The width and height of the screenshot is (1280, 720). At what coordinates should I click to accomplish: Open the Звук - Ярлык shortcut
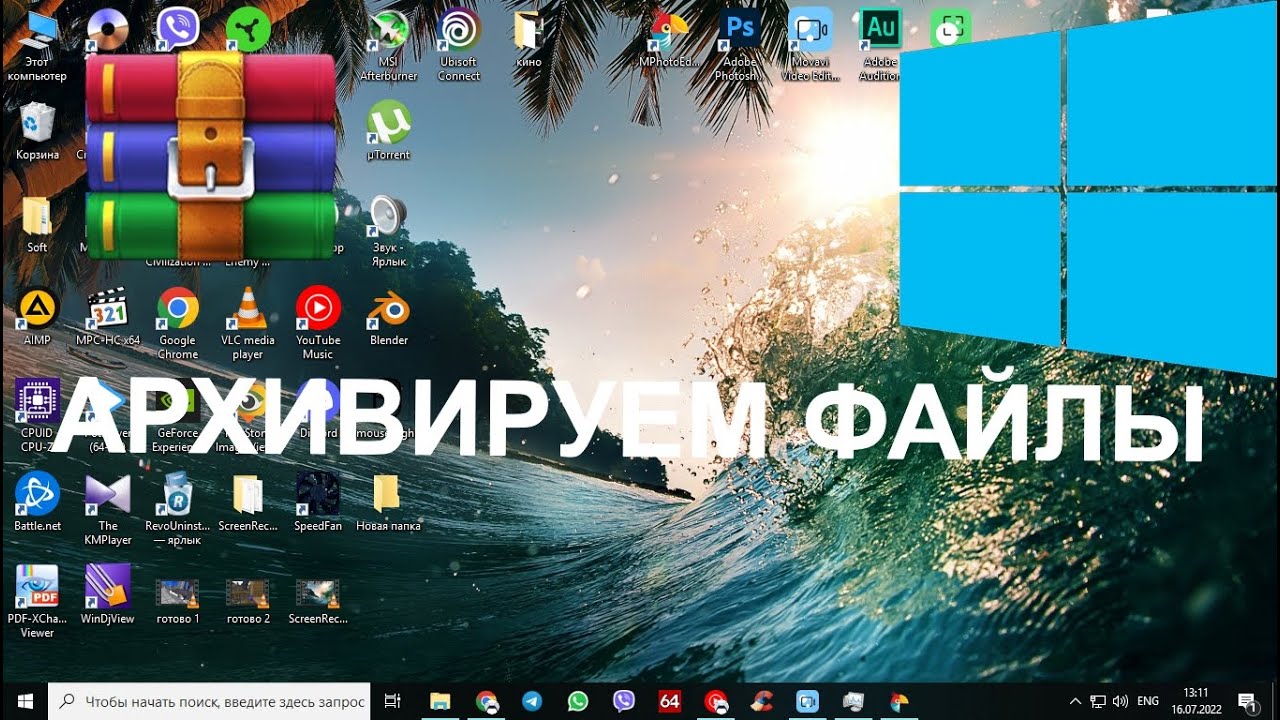coord(388,231)
